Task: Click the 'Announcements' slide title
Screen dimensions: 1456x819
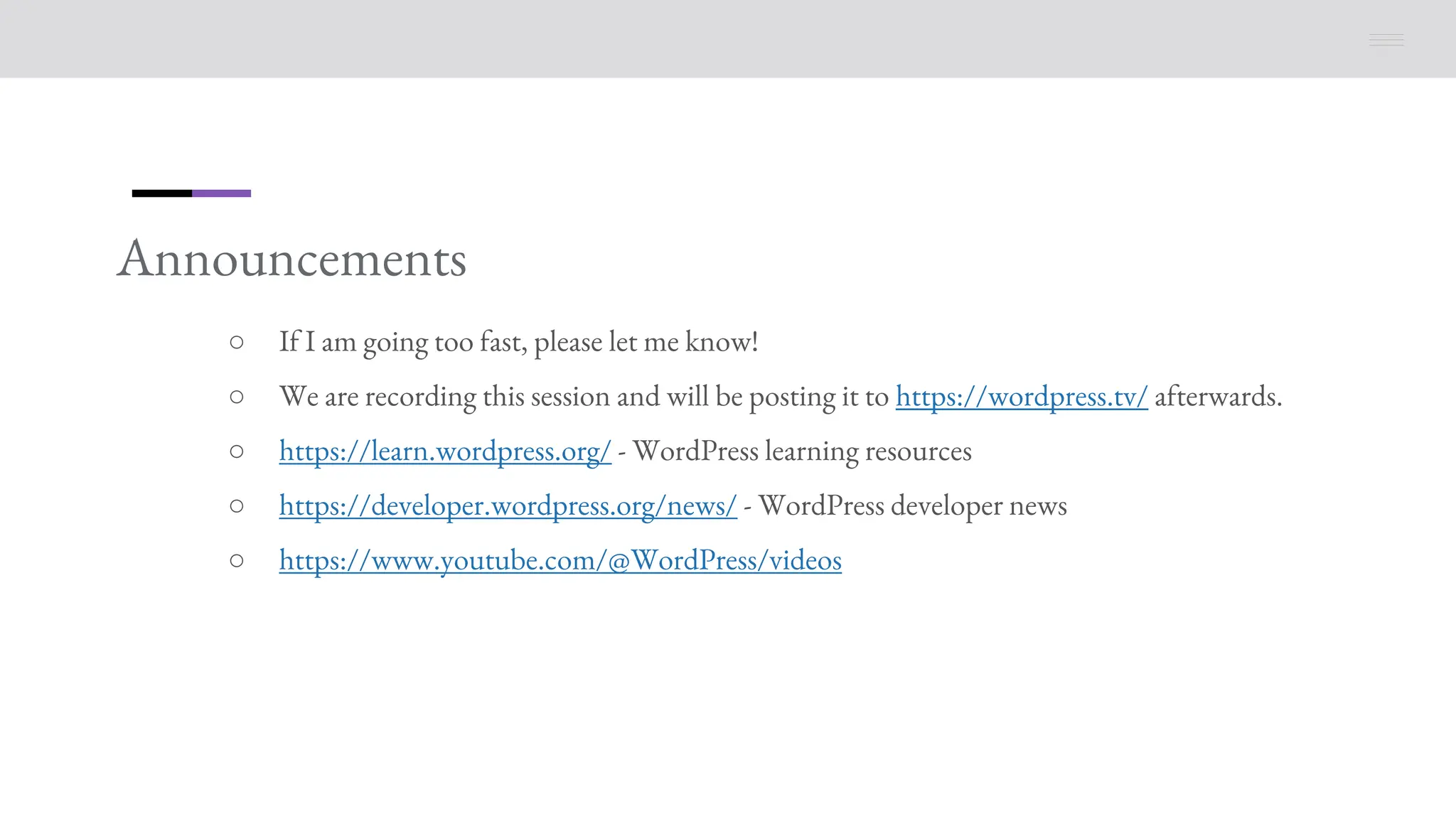Action: [291, 258]
